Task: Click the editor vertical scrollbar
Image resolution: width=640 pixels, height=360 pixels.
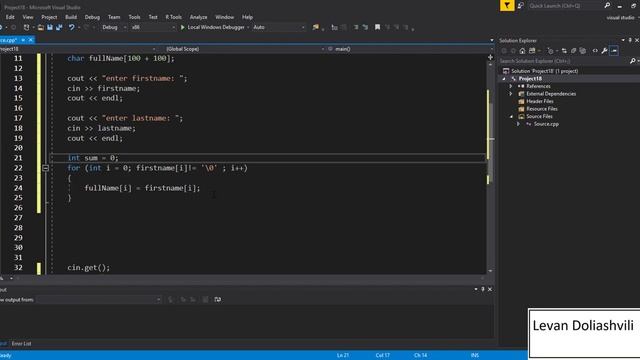Action: coord(490,163)
